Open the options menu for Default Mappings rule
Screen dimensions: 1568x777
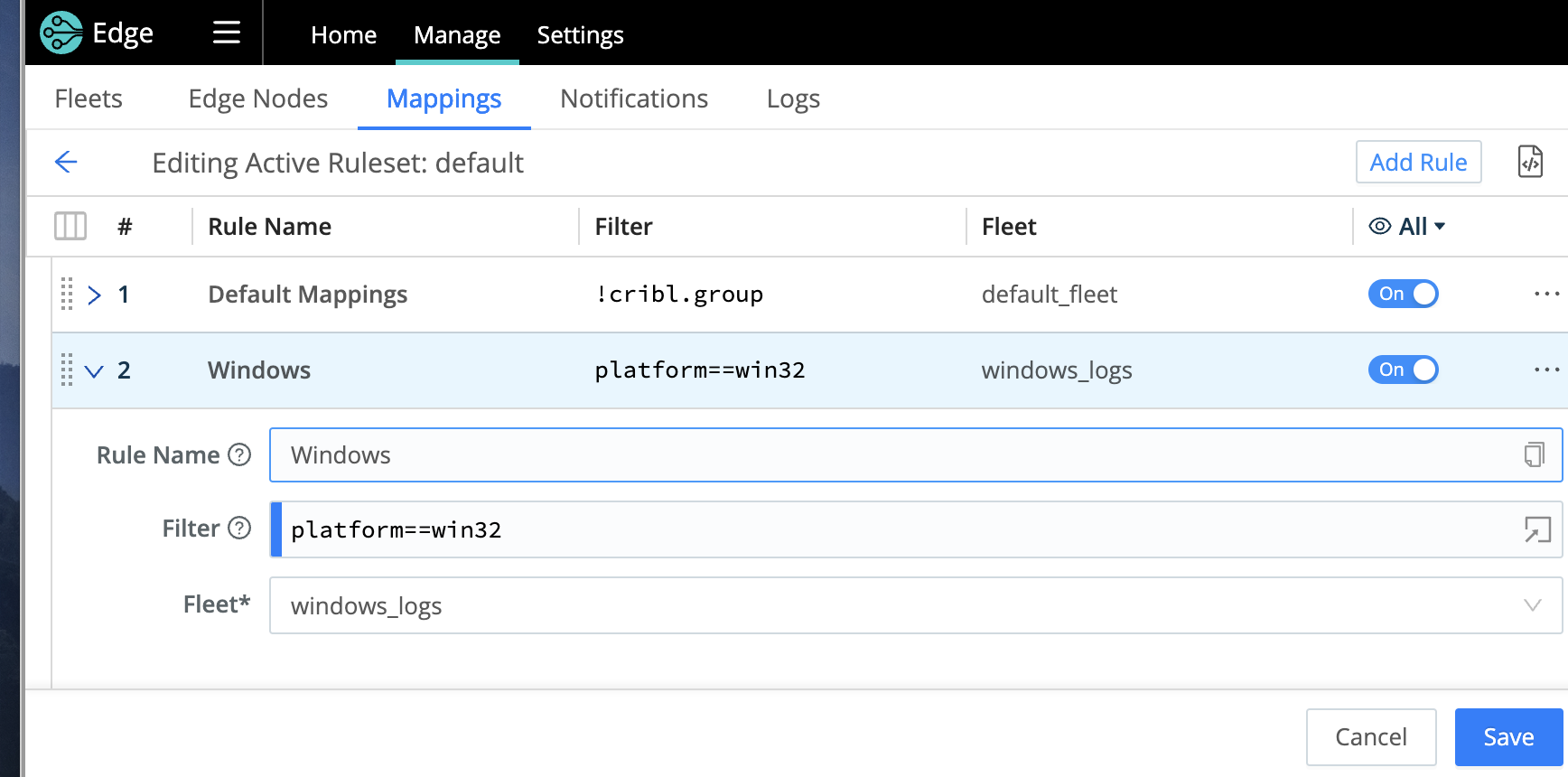(x=1545, y=295)
